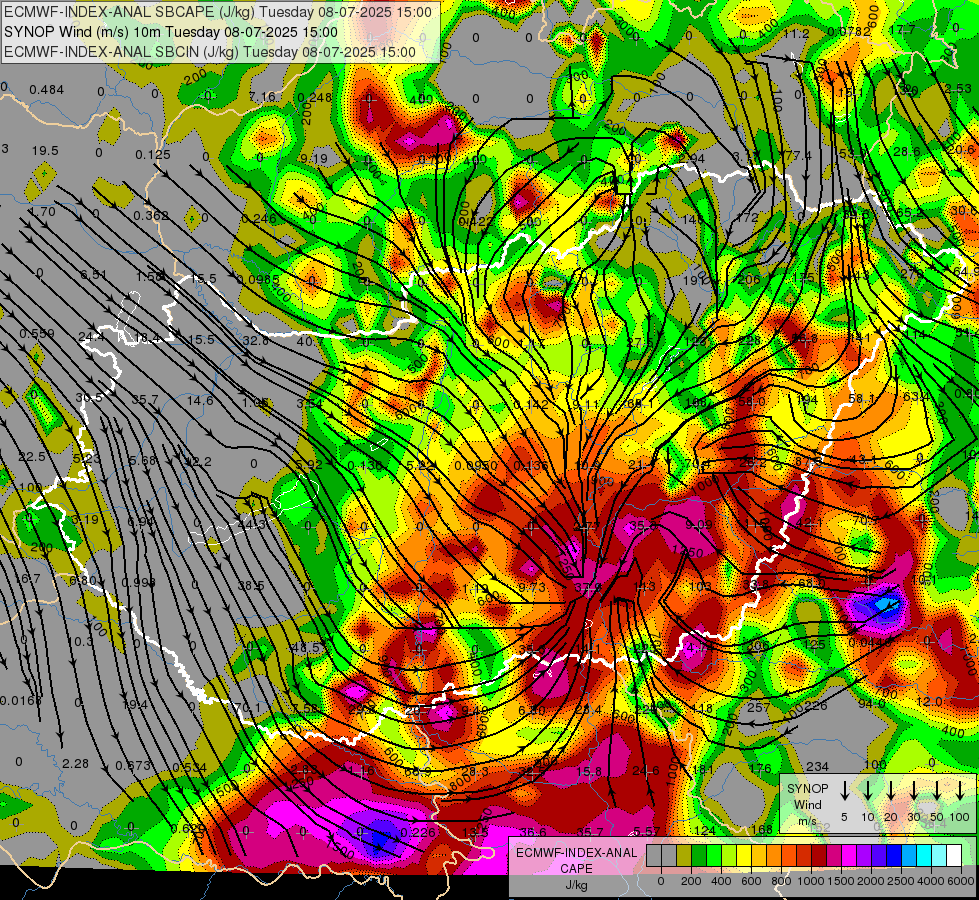This screenshot has height=900, width=979.
Task: Click the map value 70.1
Action: coord(247,708)
